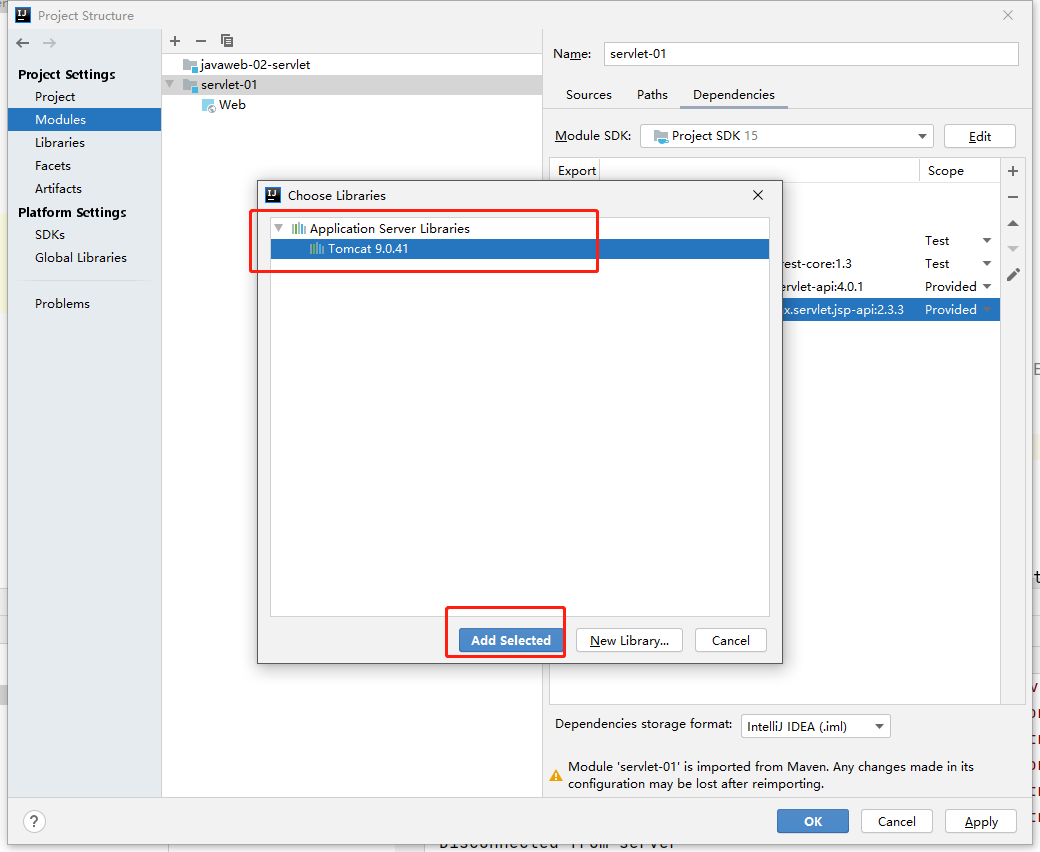Open Project settings section
This screenshot has width=1040, height=852.
pyautogui.click(x=54, y=96)
